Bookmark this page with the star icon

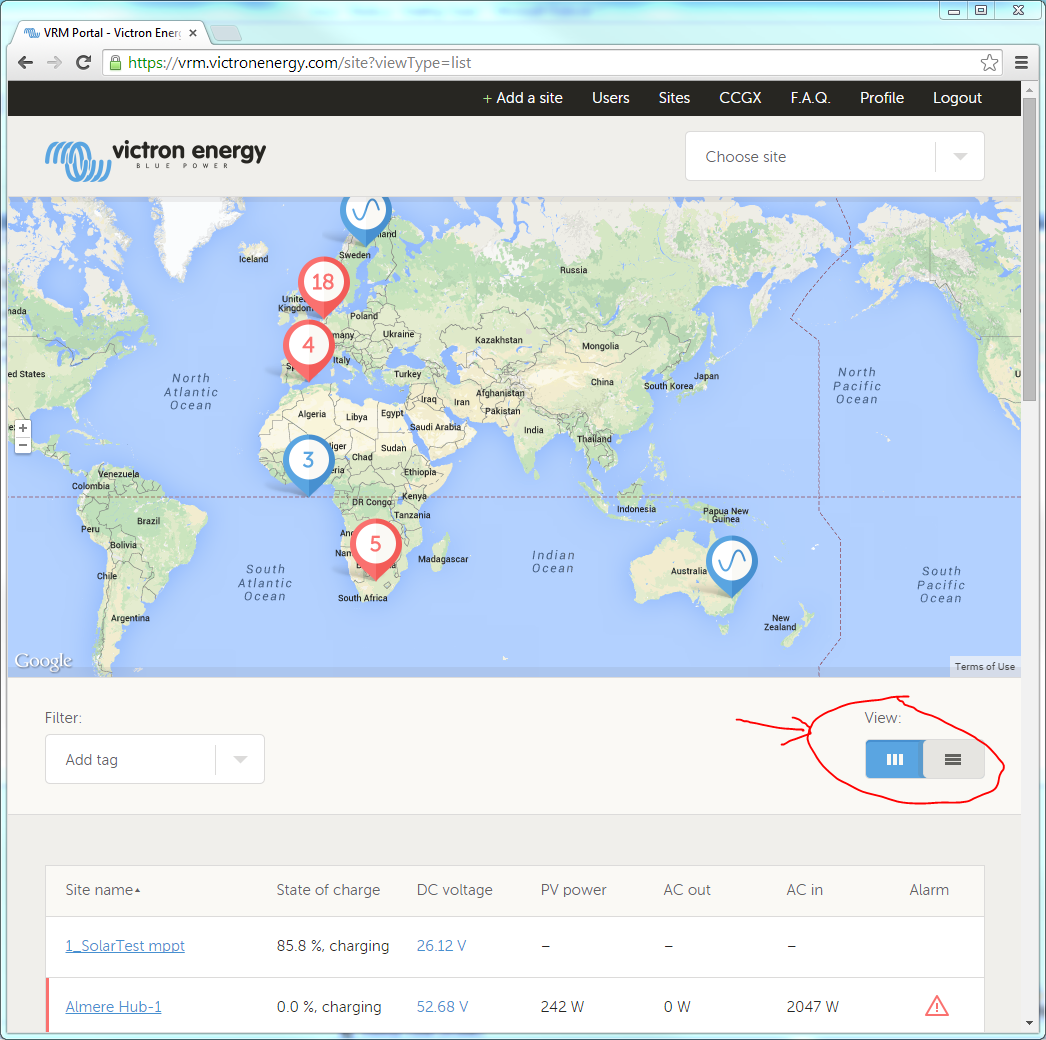click(x=989, y=63)
